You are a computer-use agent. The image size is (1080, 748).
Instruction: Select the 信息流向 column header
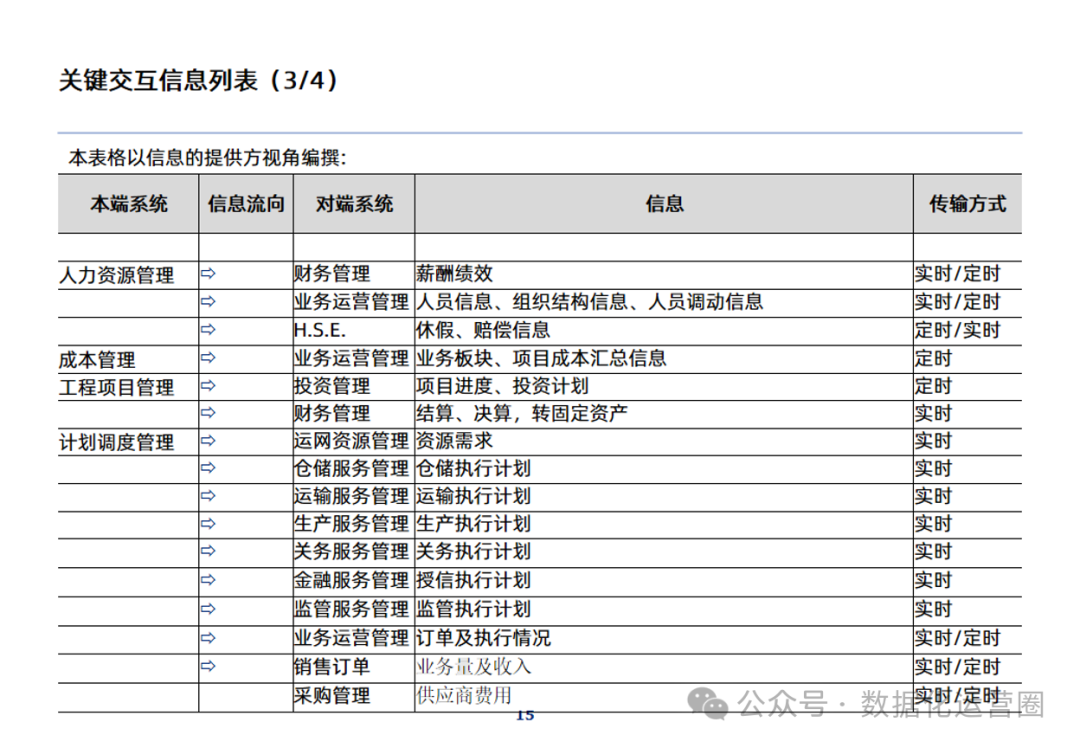pyautogui.click(x=246, y=204)
